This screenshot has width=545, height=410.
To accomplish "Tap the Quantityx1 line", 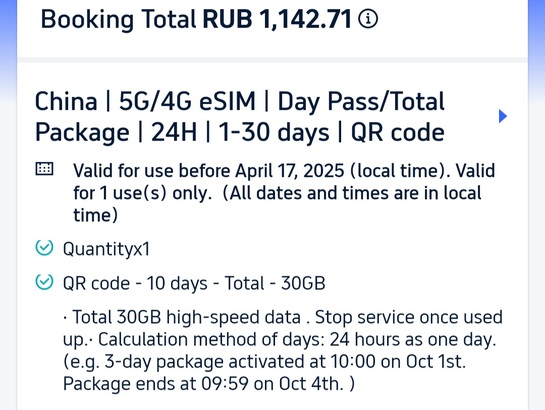I will pyautogui.click(x=106, y=249).
